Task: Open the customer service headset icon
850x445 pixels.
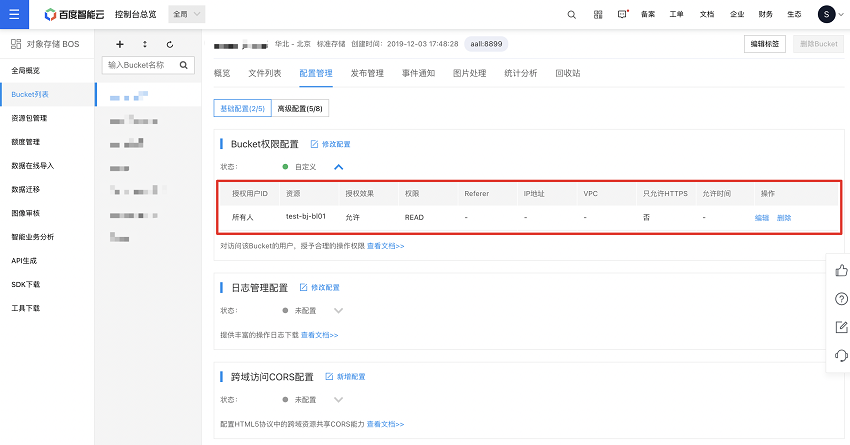Action: (x=841, y=356)
